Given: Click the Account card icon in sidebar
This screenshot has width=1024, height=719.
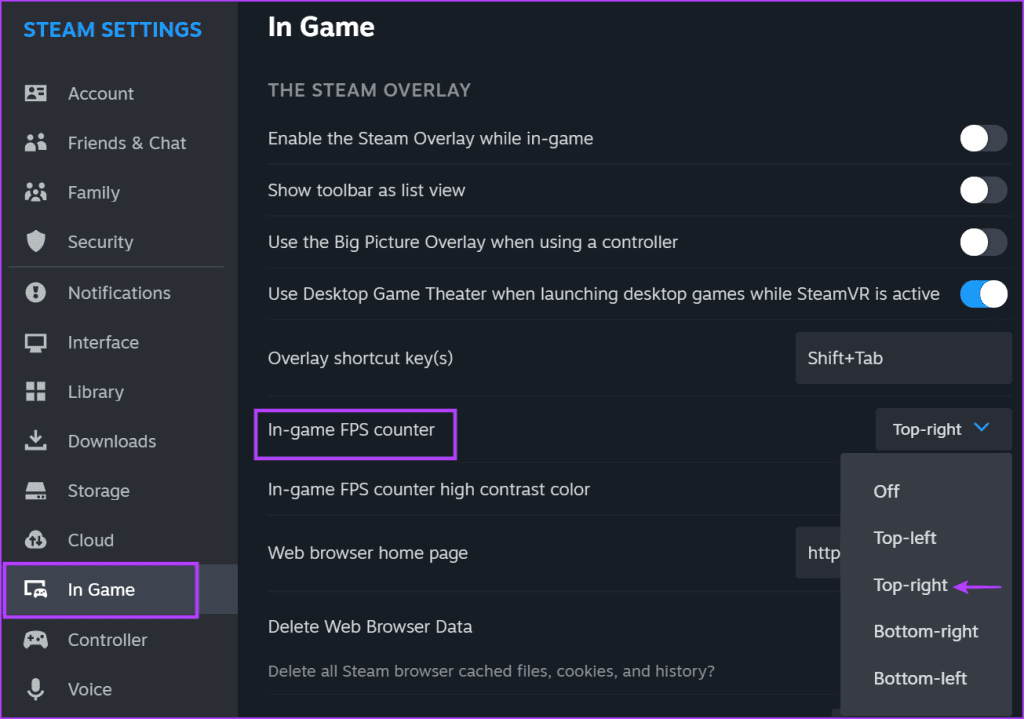Looking at the screenshot, I should pyautogui.click(x=36, y=93).
